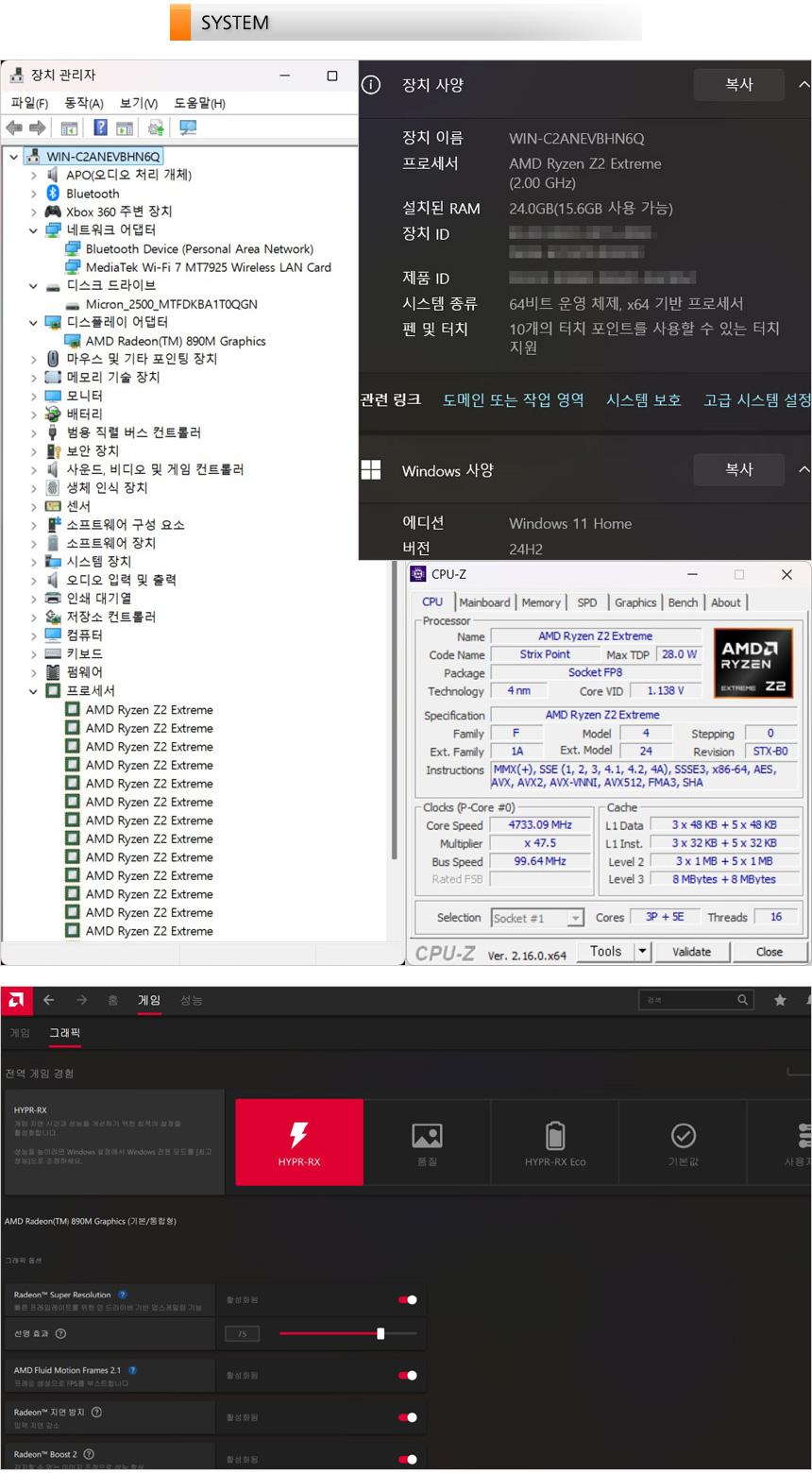The width and height of the screenshot is (812, 1473).
Task: Click the 선명 효과 sharpness slider handle
Action: tap(381, 1333)
